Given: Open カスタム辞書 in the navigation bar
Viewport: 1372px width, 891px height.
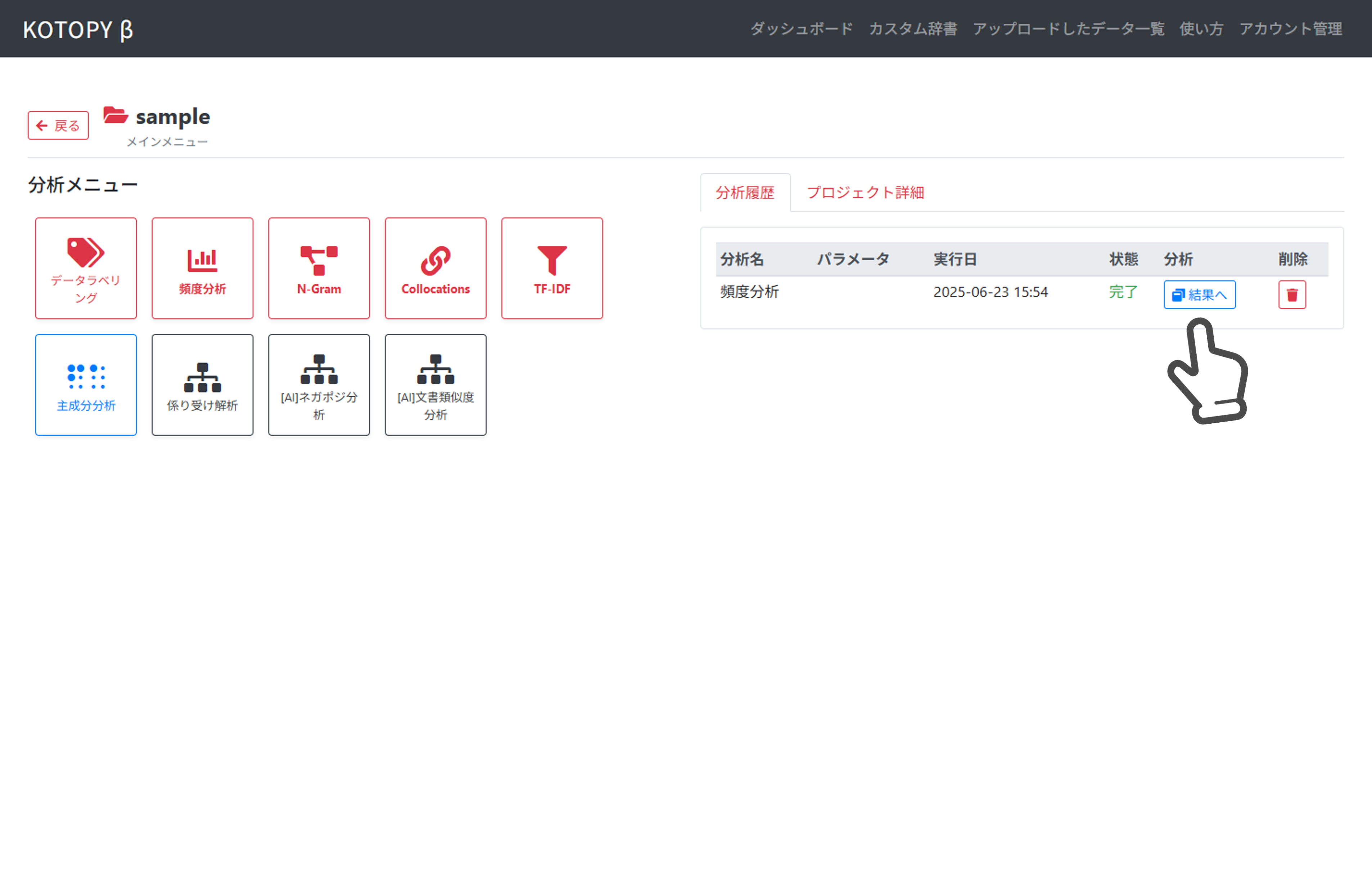Looking at the screenshot, I should click(912, 29).
